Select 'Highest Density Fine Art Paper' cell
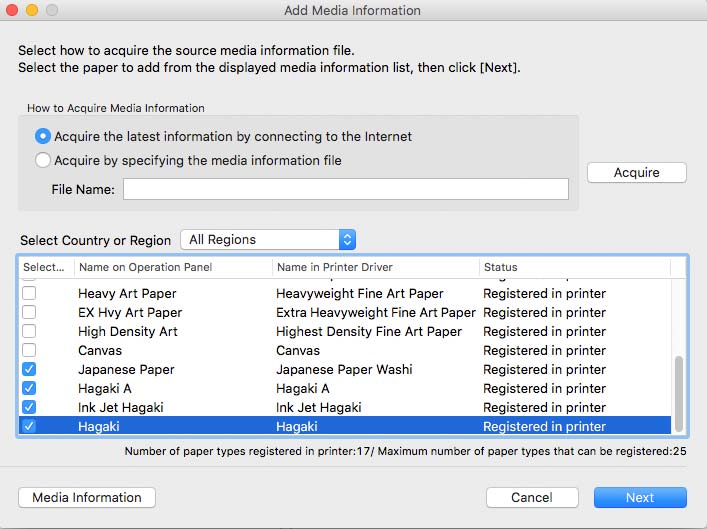Screen dimensions: 707x529 [x=369, y=331]
